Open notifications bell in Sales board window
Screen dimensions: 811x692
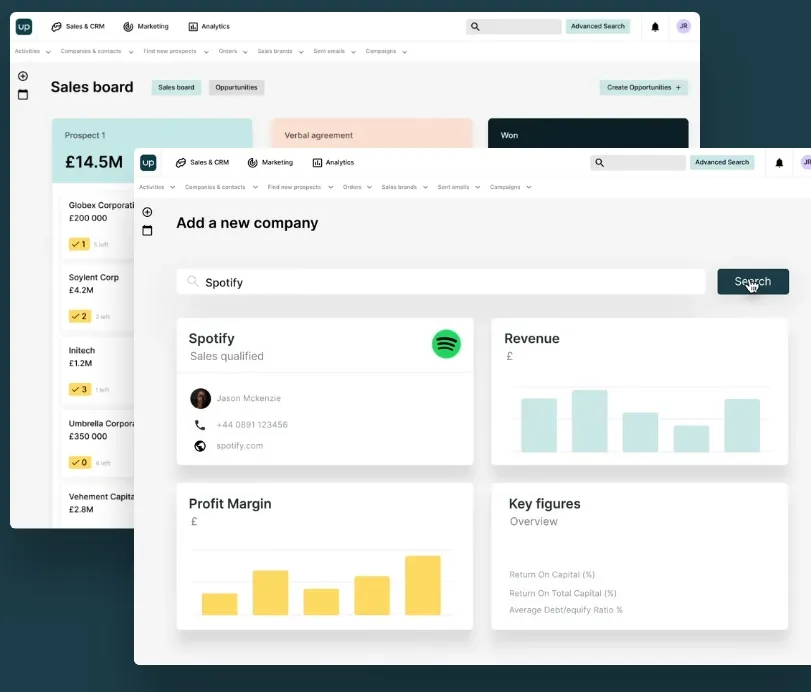pyautogui.click(x=655, y=27)
